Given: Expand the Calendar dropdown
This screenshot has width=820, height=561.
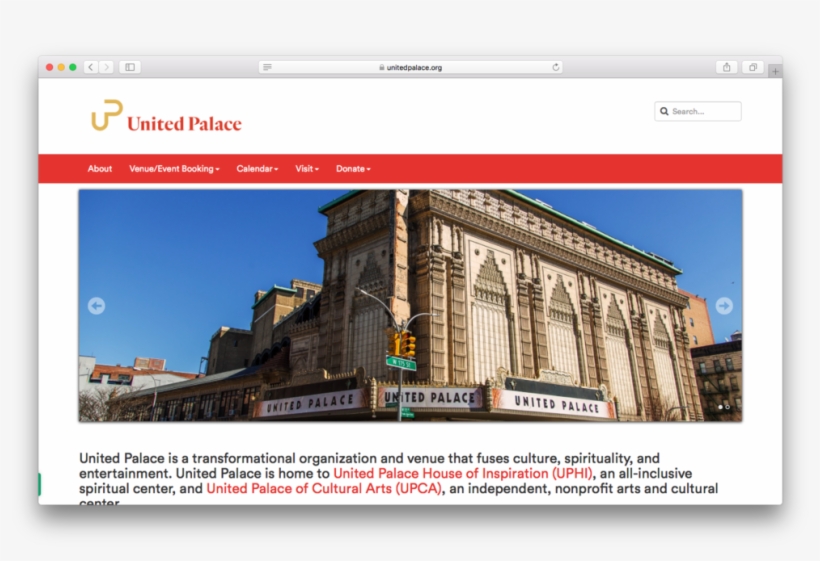Looking at the screenshot, I should (x=257, y=168).
